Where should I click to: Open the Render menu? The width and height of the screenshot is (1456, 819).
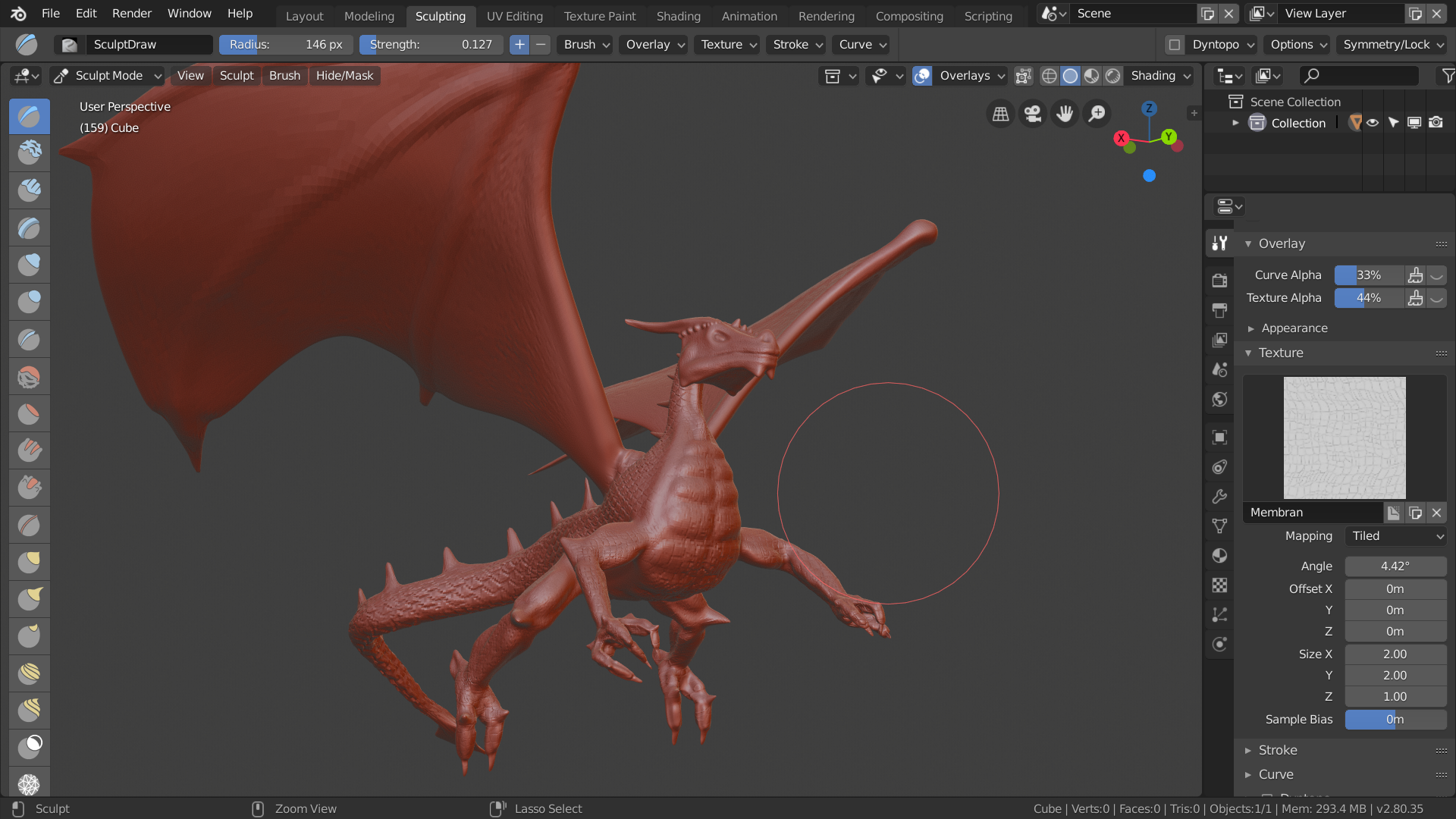pos(132,14)
